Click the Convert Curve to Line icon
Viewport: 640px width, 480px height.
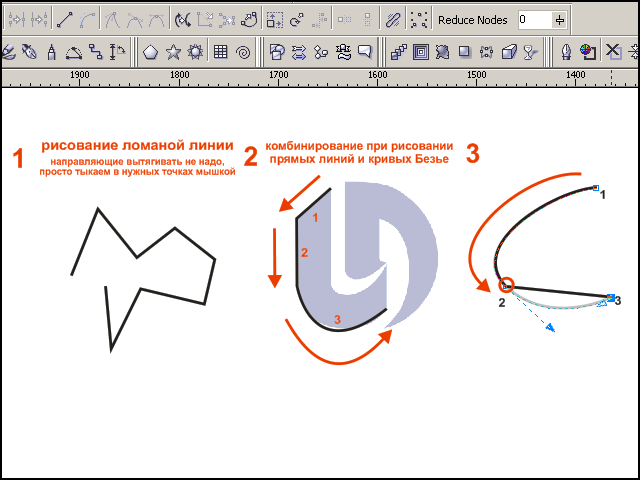pos(64,19)
